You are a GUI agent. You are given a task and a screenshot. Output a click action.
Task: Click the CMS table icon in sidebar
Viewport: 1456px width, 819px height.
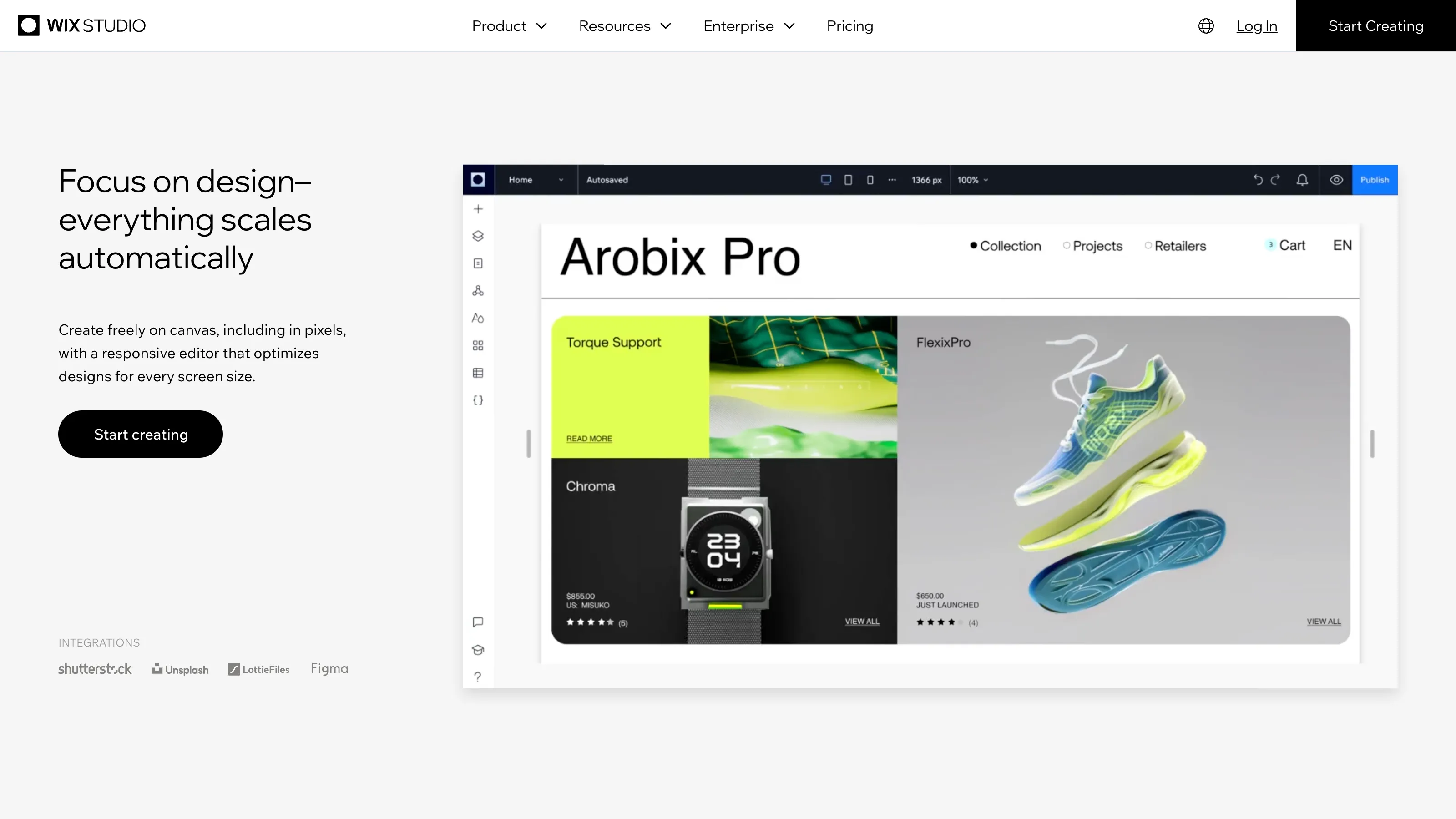478,373
